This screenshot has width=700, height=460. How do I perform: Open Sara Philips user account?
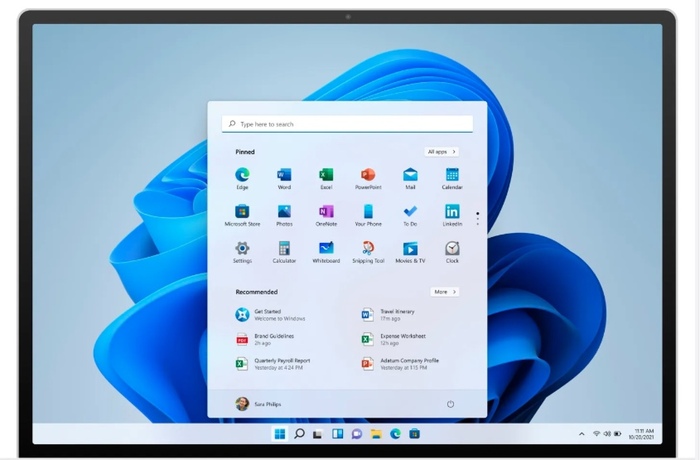[x=258, y=404]
